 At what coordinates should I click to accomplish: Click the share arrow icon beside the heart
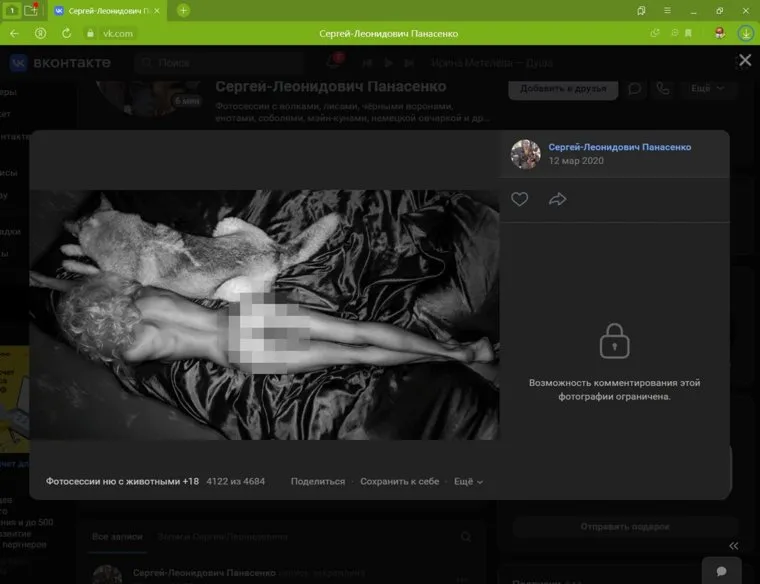click(557, 199)
